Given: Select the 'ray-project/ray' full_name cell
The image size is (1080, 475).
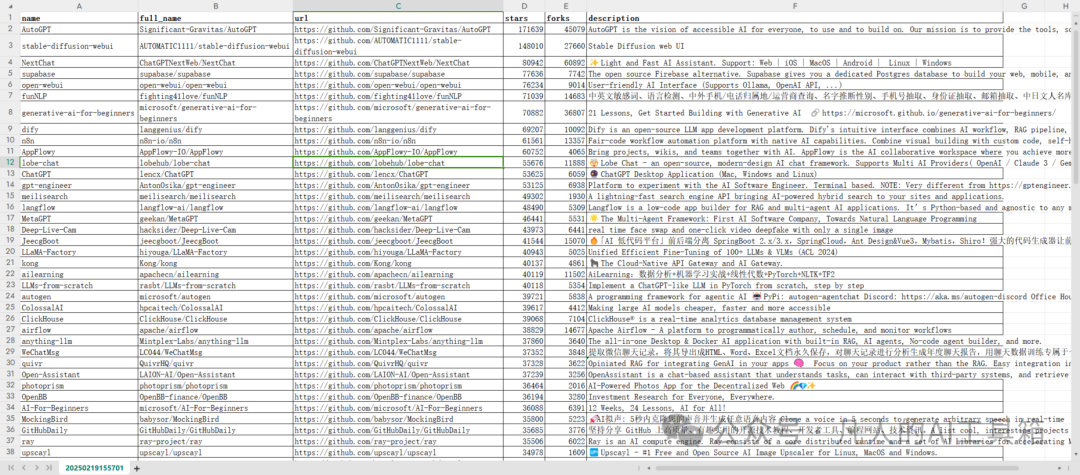Looking at the screenshot, I should 215,441.
